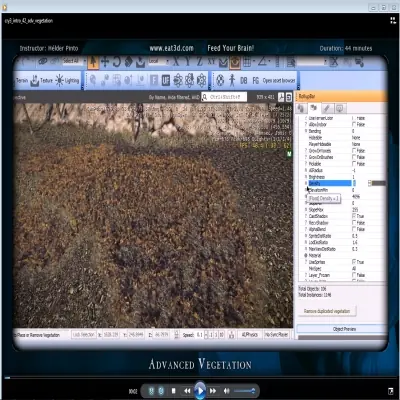Screen dimensions: 400x400
Task: Open the Lighting tool
Action: pos(67,81)
